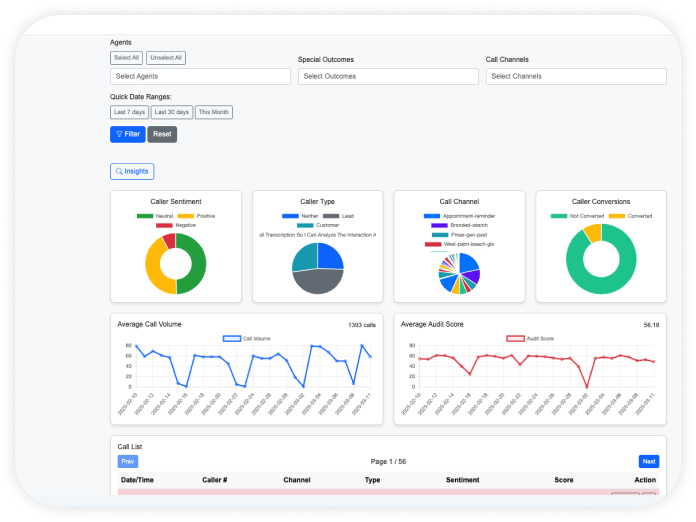Choose the This Month quick range
This screenshot has width=696, height=522.
(x=213, y=113)
